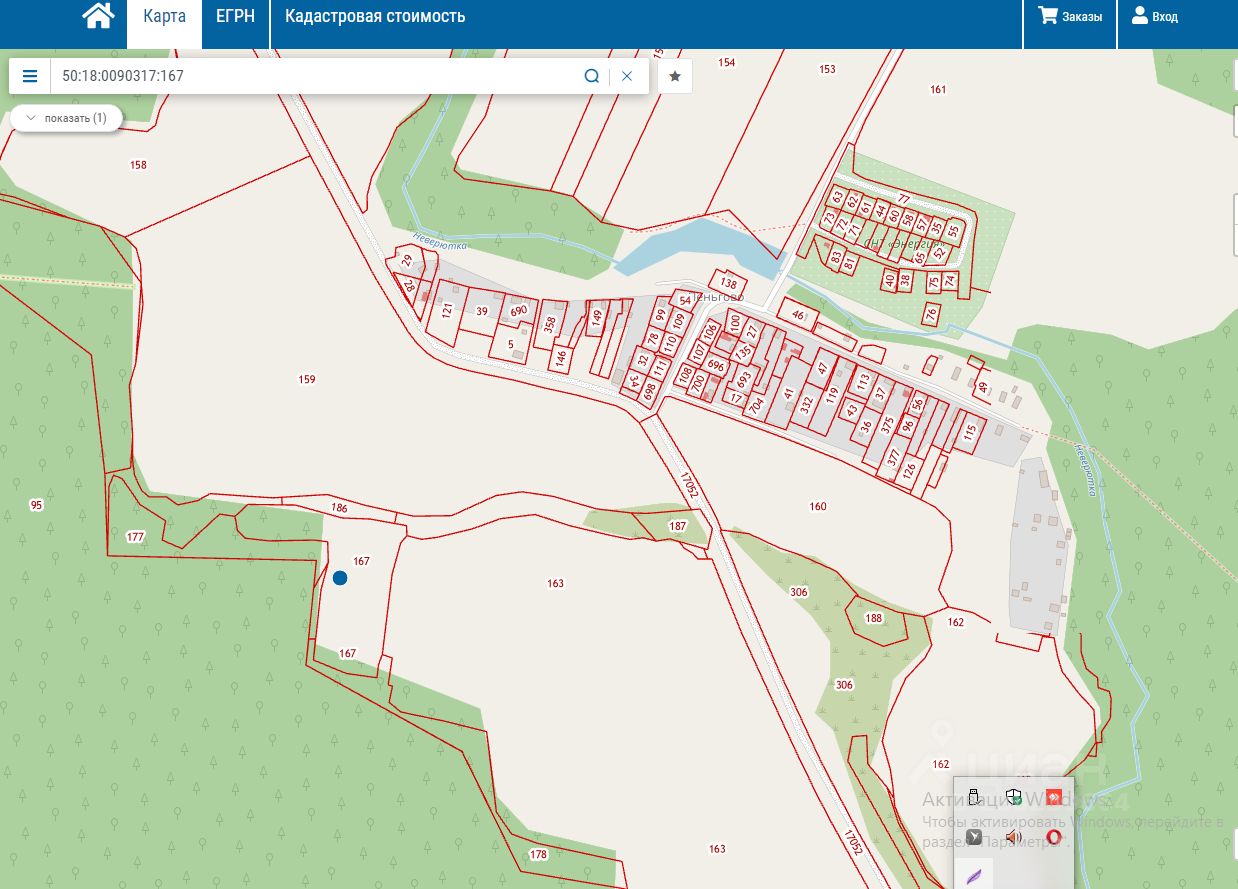The image size is (1238, 889).
Task: Click the Opera browser tray icon
Action: (x=1053, y=837)
